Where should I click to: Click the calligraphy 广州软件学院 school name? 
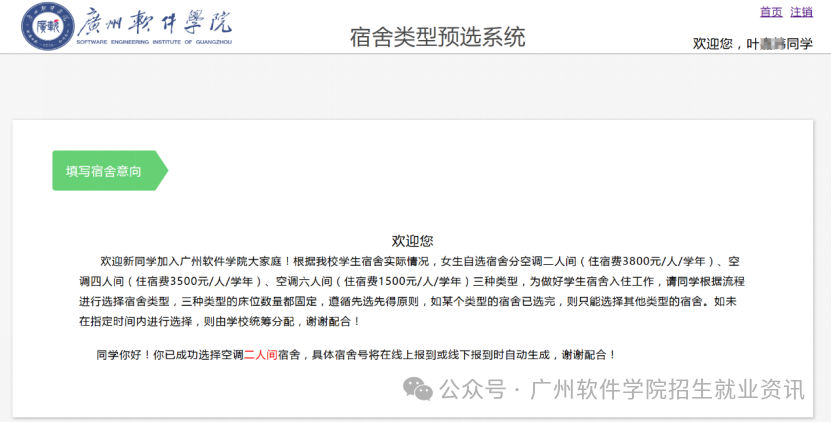[155, 21]
